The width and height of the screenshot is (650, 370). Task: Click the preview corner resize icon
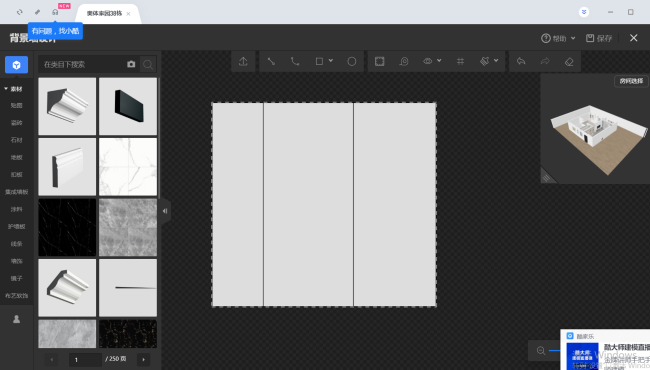[x=547, y=178]
